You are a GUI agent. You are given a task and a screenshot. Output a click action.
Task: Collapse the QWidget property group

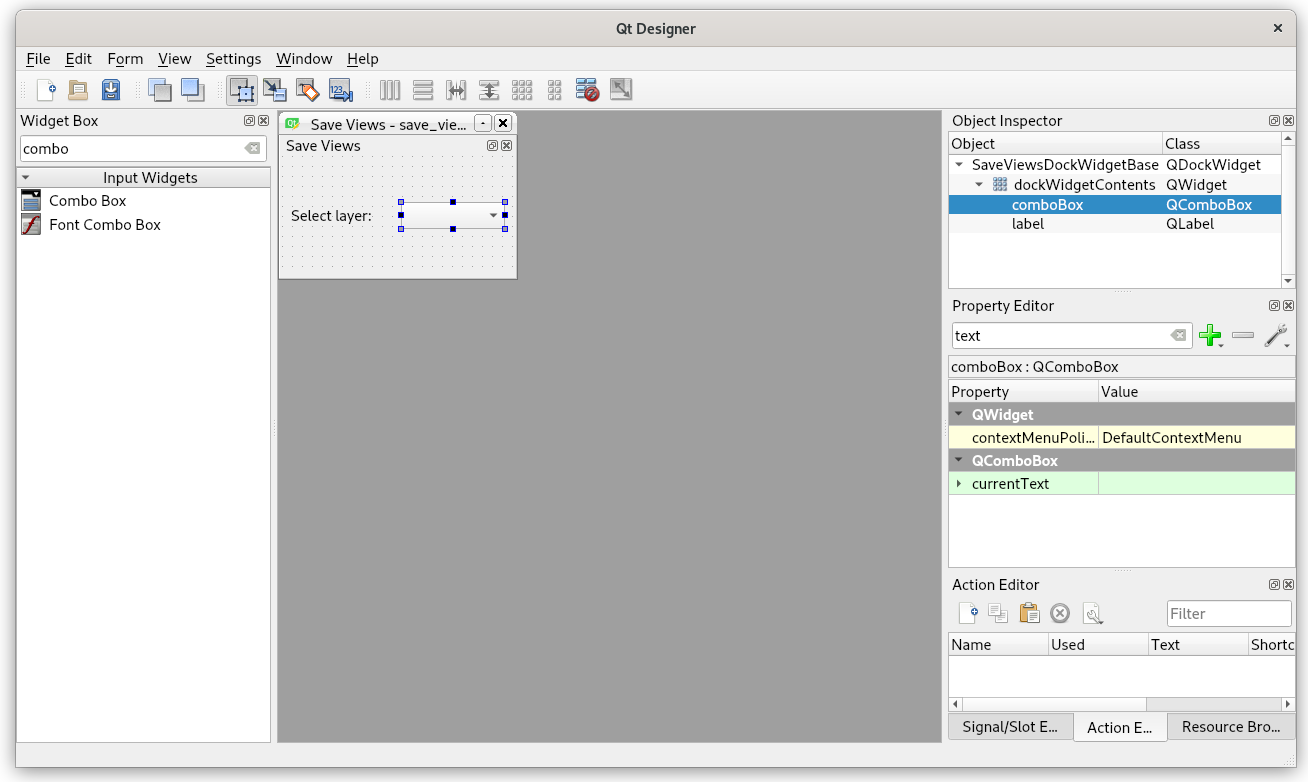(x=959, y=414)
